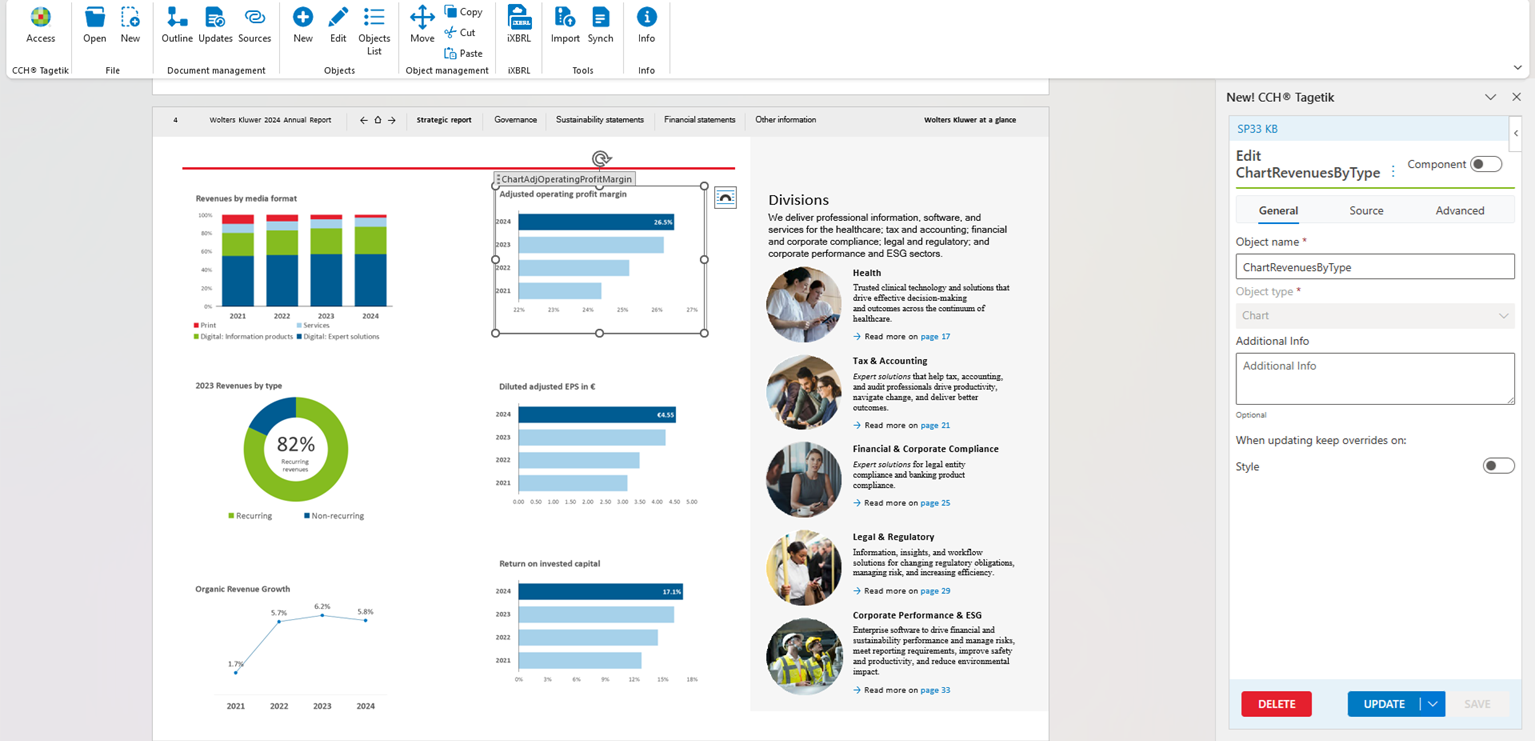Viewport: 1535px width, 741px height.
Task: Click the Additional Info text area
Action: 1375,378
